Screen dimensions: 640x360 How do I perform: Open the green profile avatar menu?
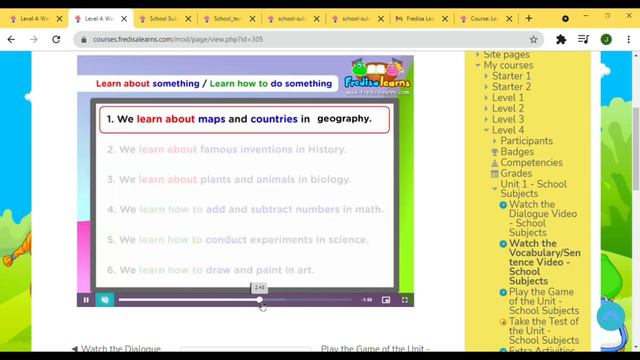[x=606, y=40]
